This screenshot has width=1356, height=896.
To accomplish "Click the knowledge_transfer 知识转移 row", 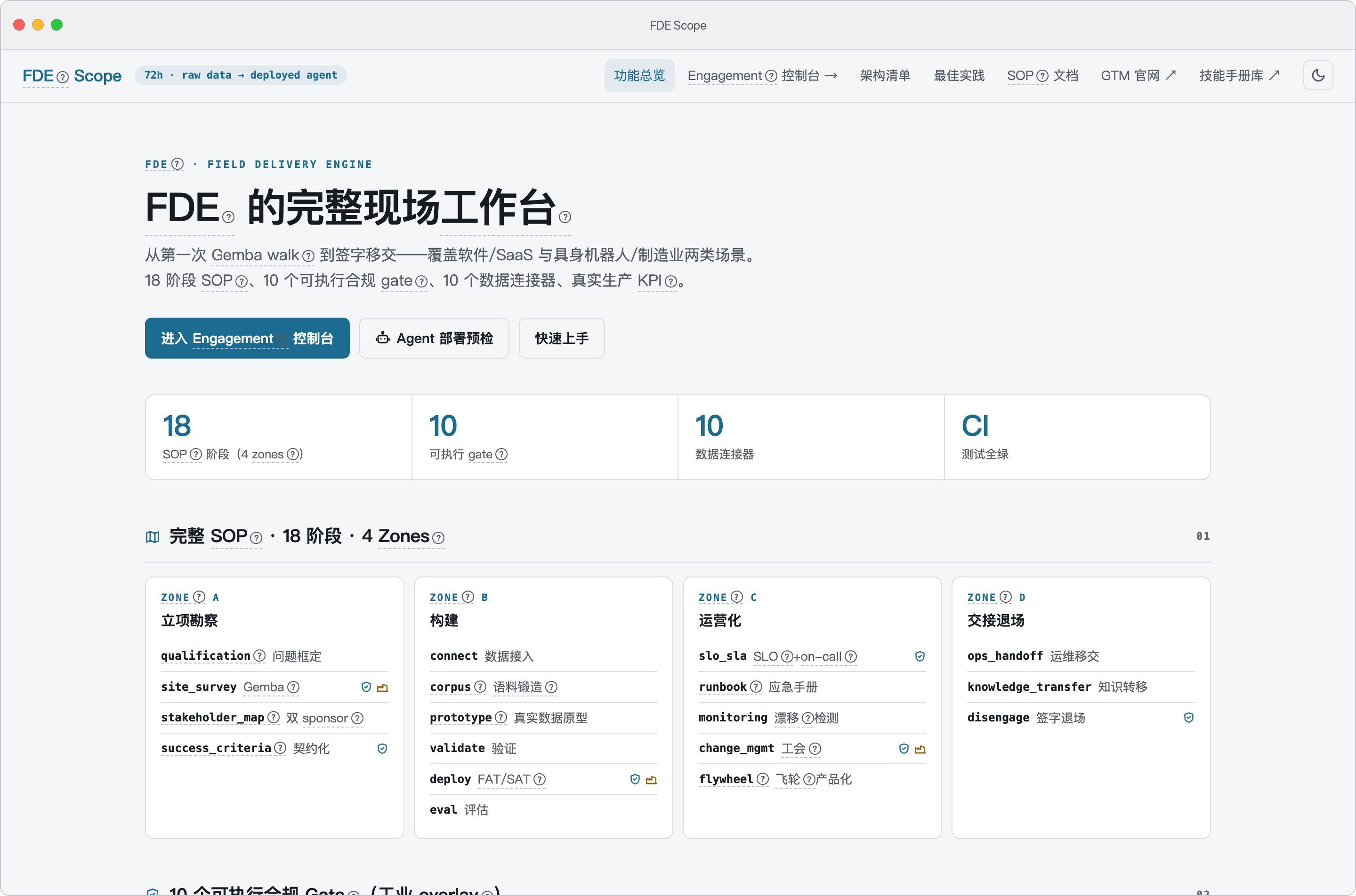I will click(1081, 687).
